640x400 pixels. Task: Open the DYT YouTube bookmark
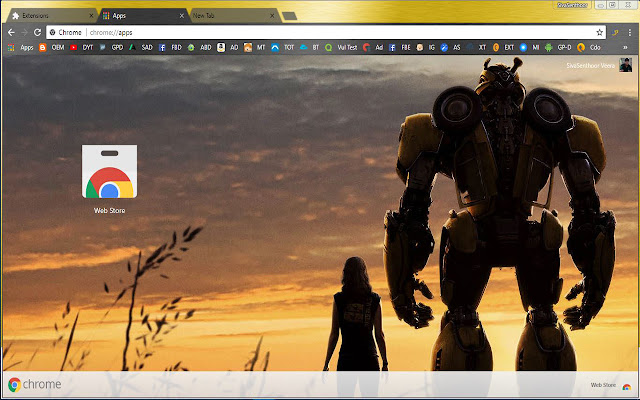tap(82, 47)
